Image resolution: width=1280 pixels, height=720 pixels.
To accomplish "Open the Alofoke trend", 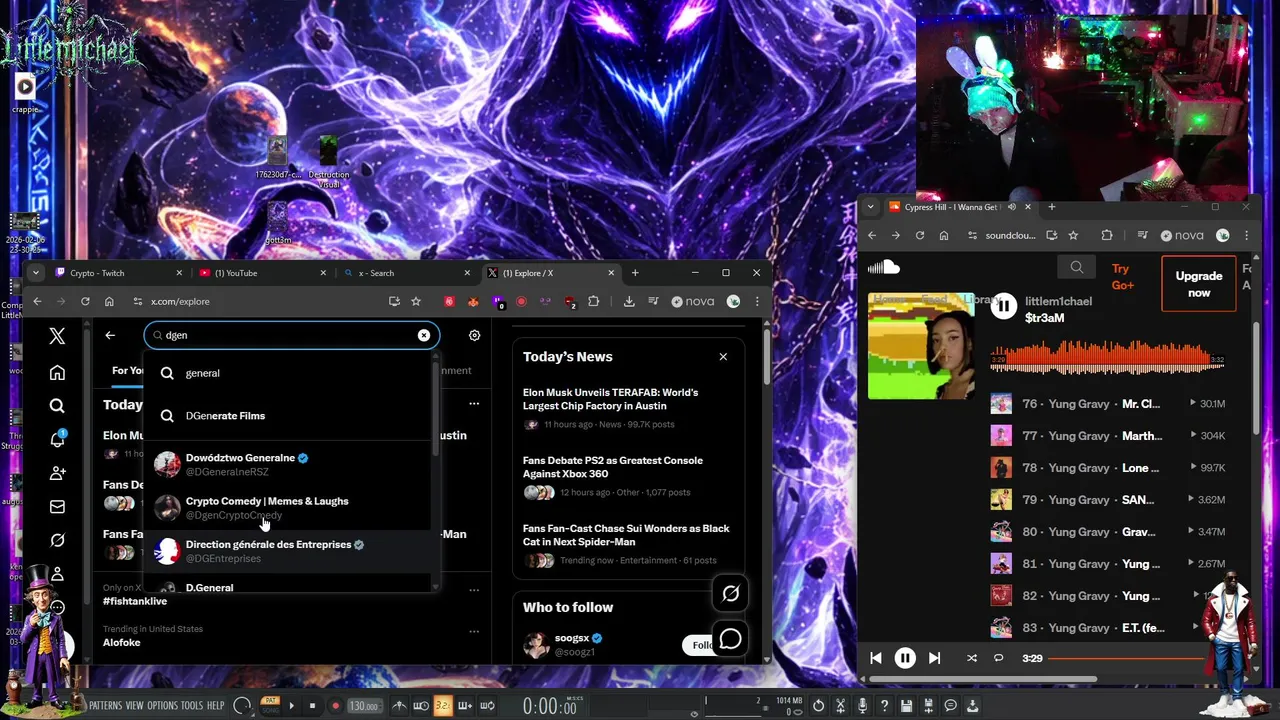I will 122,642.
